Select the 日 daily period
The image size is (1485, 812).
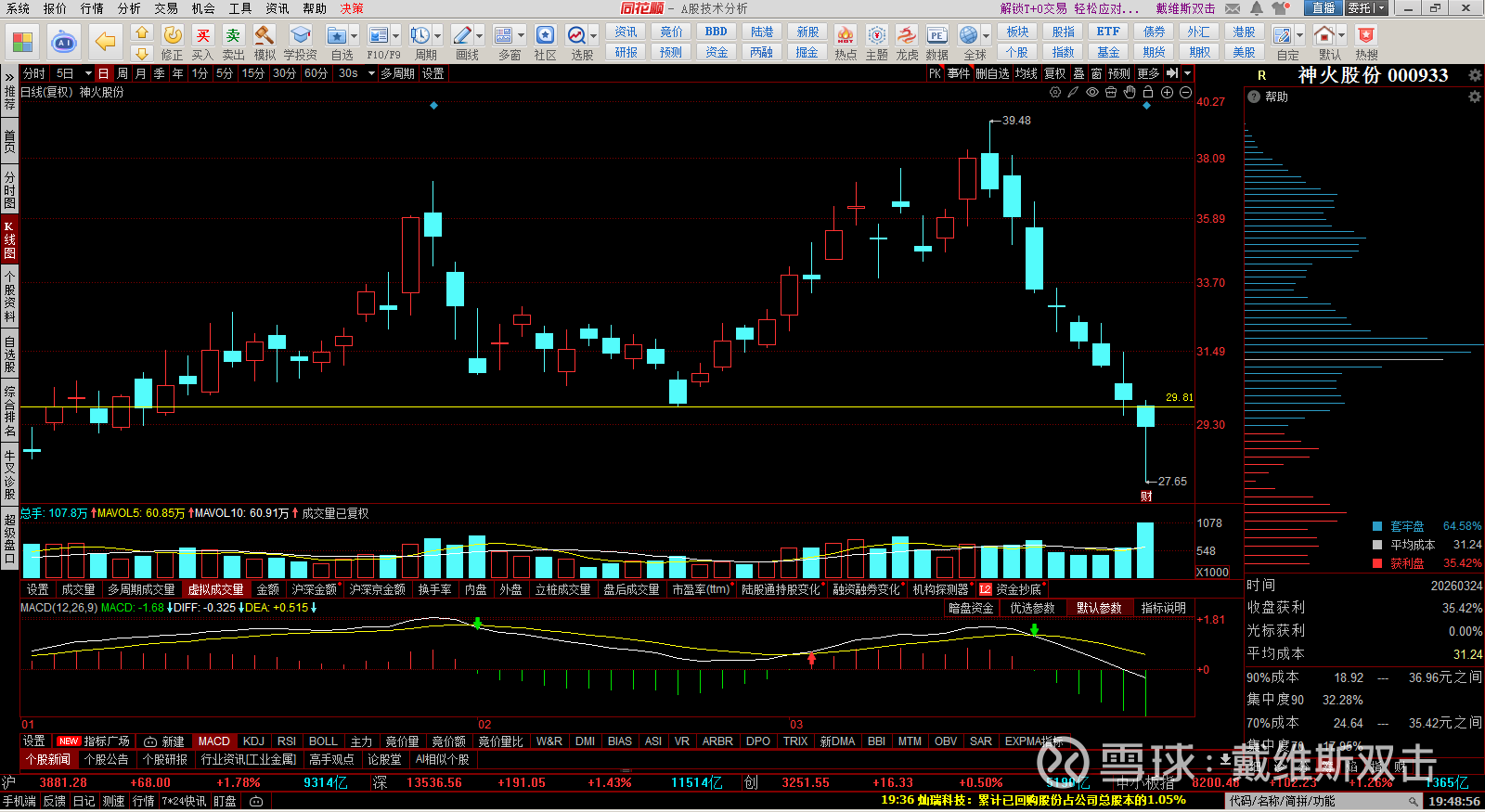103,73
